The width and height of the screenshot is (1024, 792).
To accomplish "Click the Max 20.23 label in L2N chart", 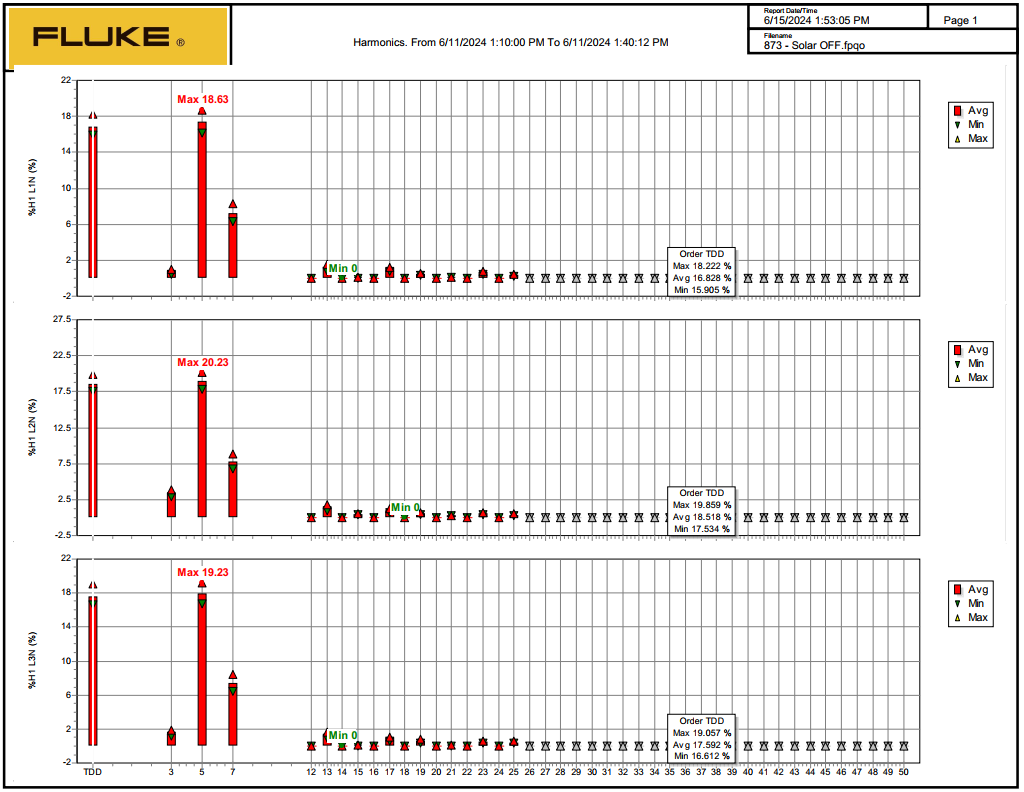I will [203, 362].
